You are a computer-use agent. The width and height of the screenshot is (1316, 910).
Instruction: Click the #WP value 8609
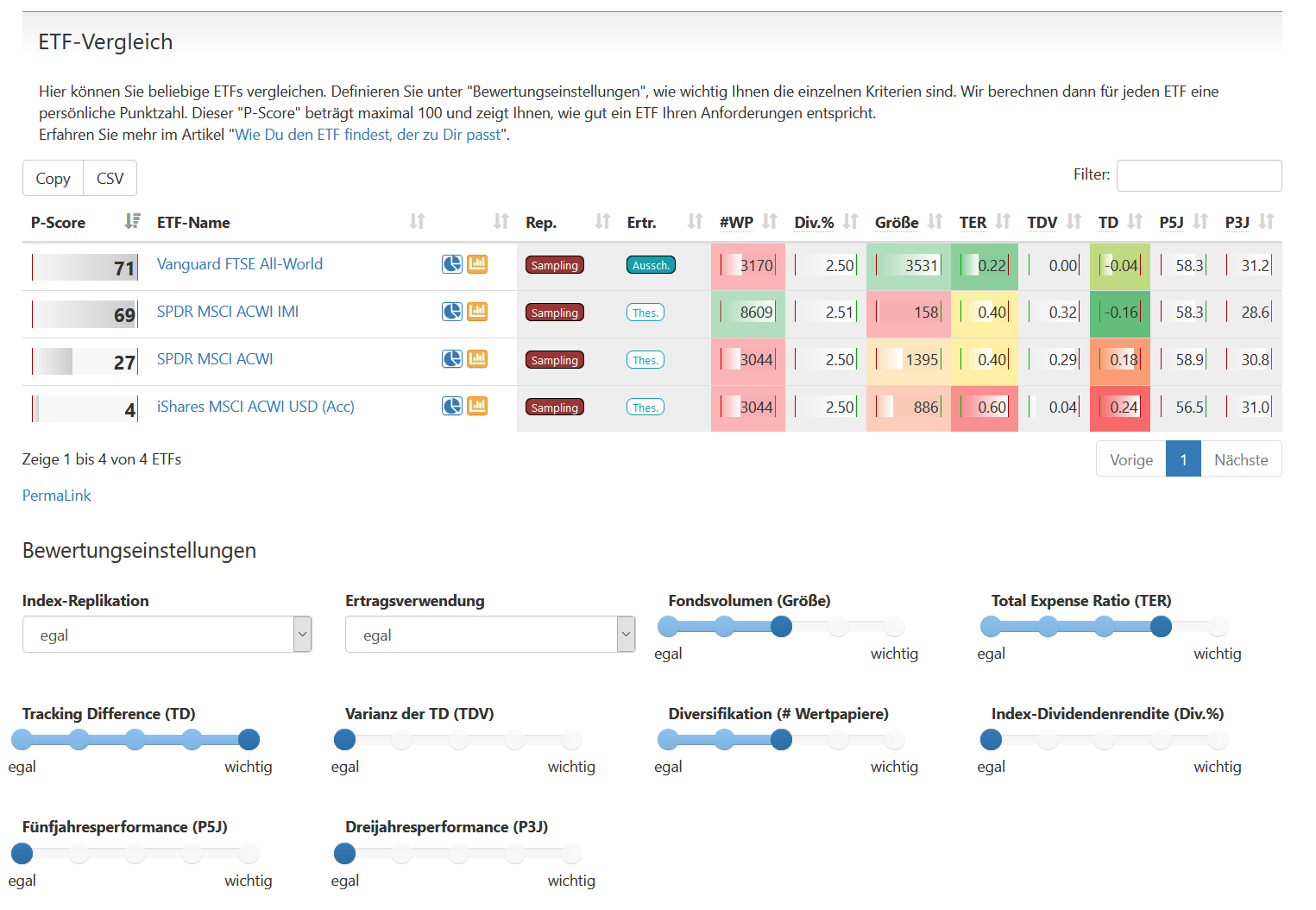pos(756,313)
